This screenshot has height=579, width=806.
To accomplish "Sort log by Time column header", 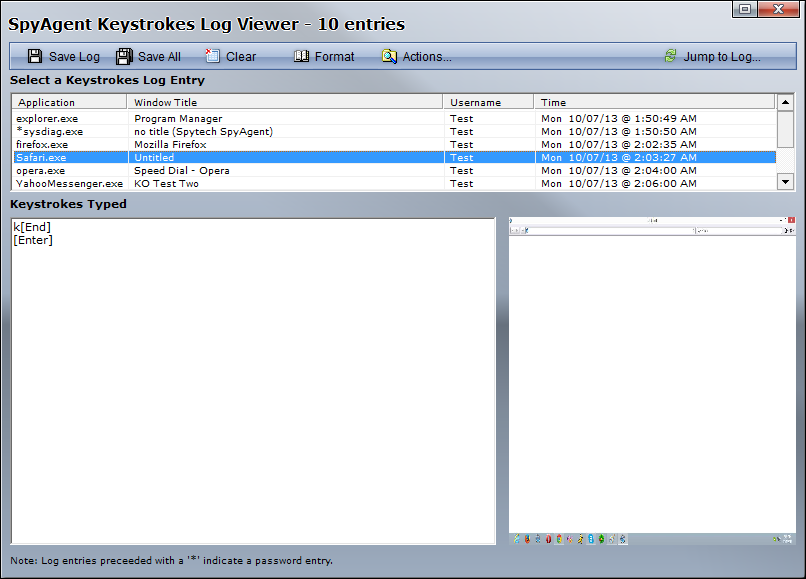I will tap(654, 102).
